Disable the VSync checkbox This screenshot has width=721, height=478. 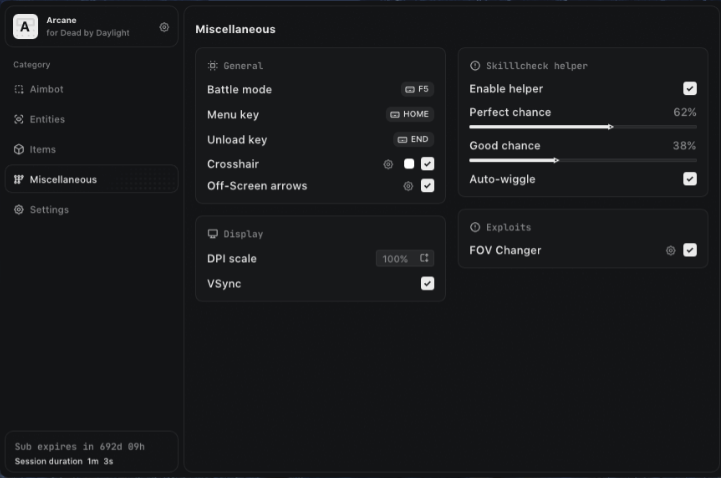tap(428, 284)
